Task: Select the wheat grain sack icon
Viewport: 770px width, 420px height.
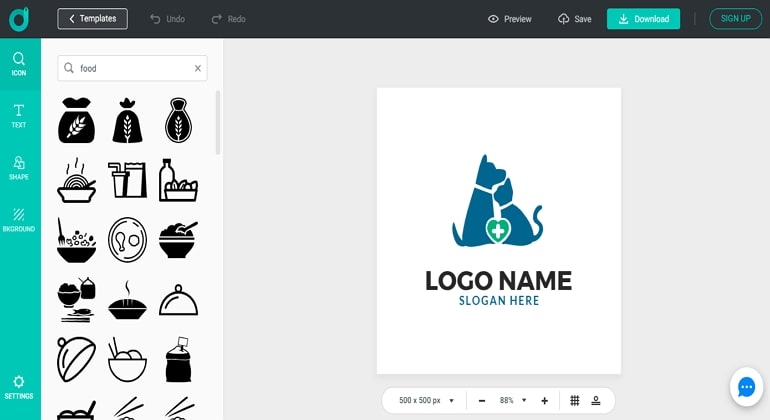Action: click(x=76, y=120)
